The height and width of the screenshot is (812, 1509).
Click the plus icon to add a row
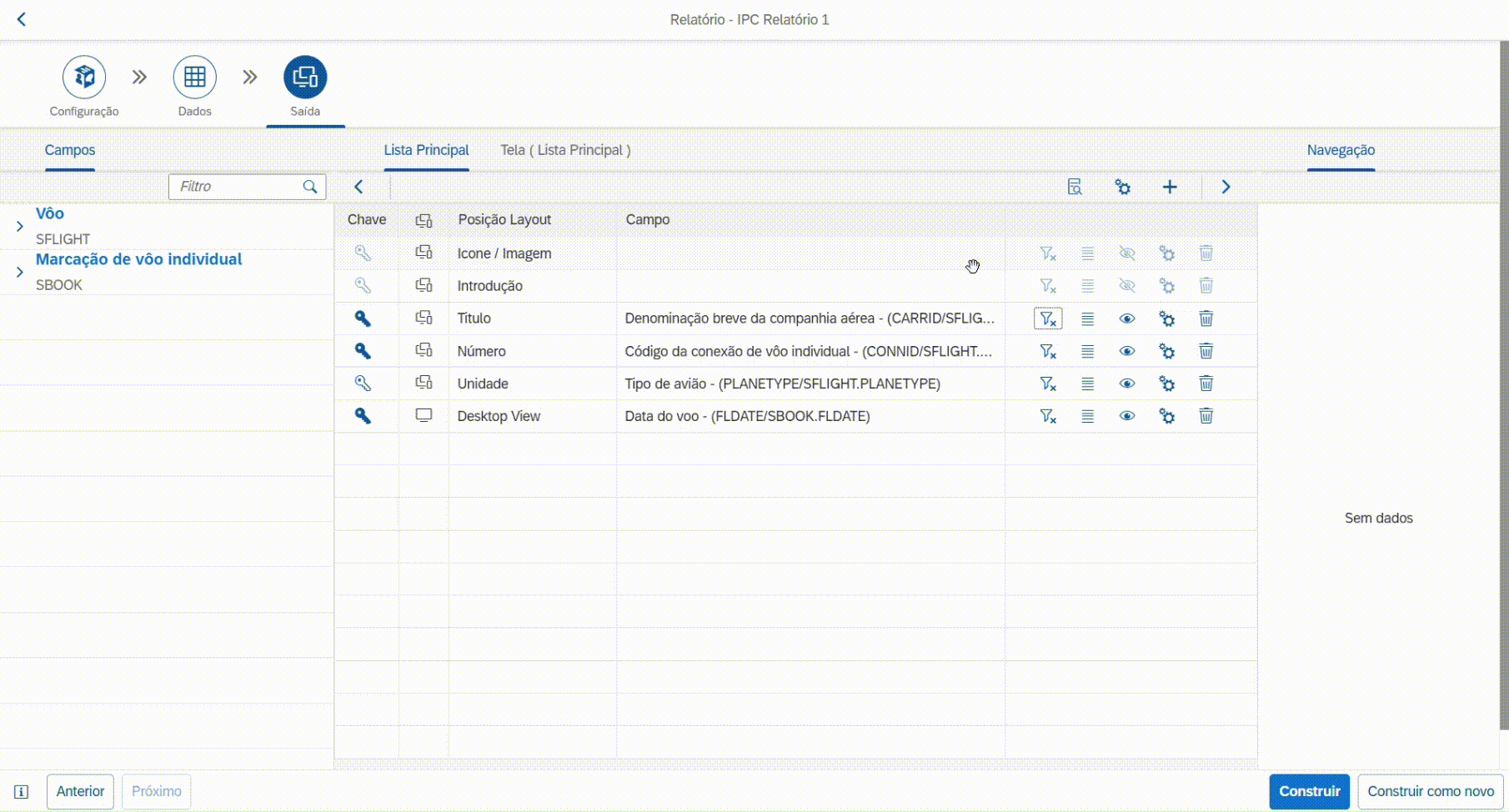point(1170,187)
